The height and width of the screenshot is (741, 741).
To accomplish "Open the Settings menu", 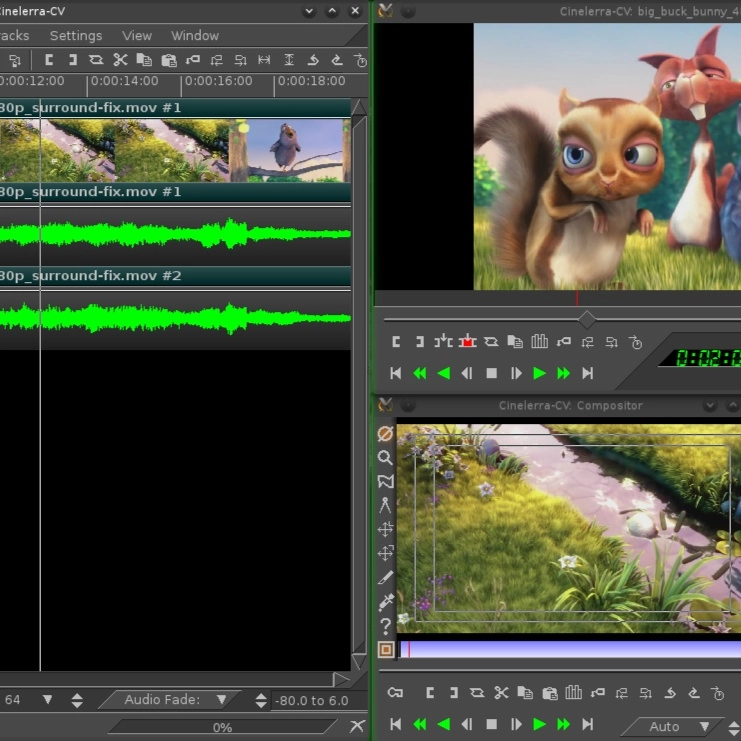I will [x=76, y=35].
